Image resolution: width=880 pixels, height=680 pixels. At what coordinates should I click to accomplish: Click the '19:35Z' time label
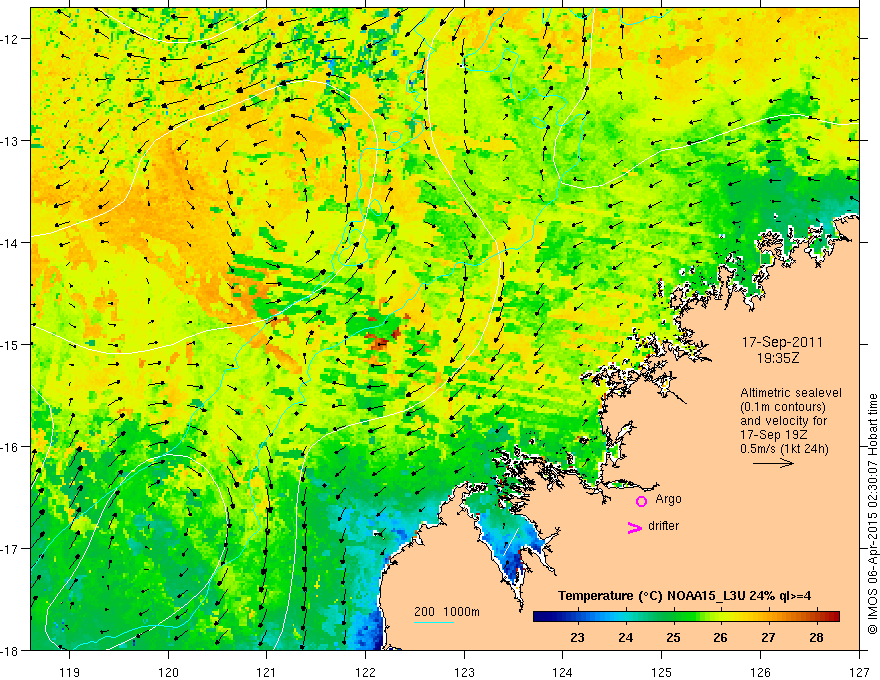point(777,358)
